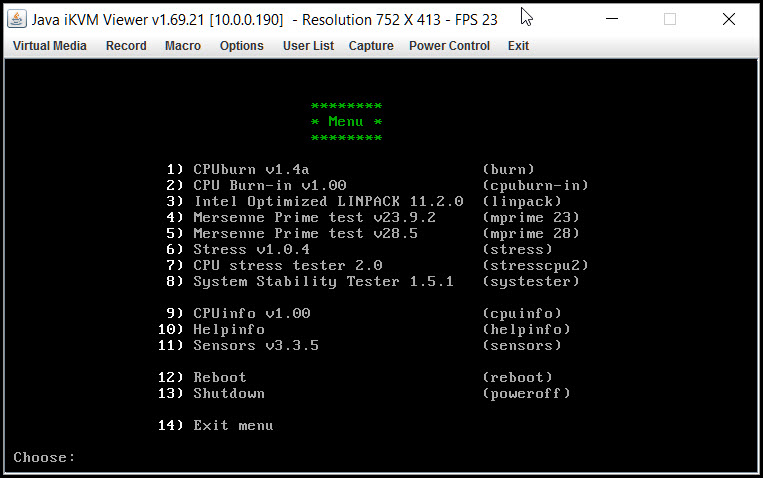The image size is (763, 478).
Task: Close the iKVM Viewer window
Action: (x=729, y=19)
